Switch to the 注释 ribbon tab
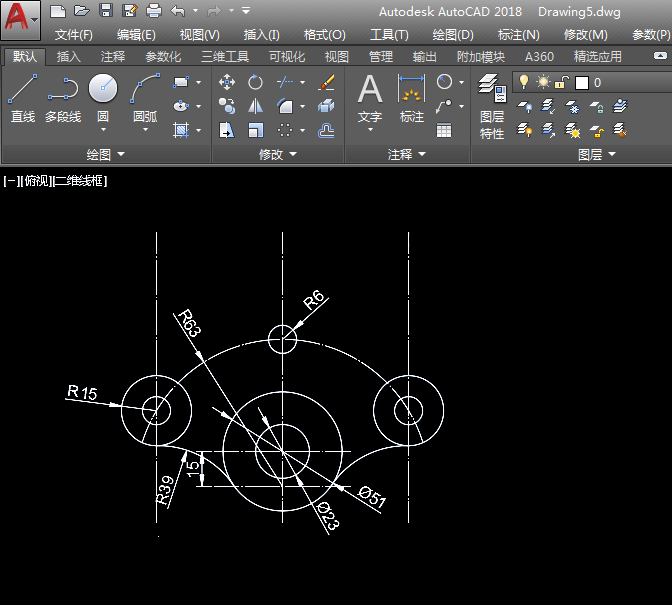Screen dimensions: 672x605 (113, 57)
